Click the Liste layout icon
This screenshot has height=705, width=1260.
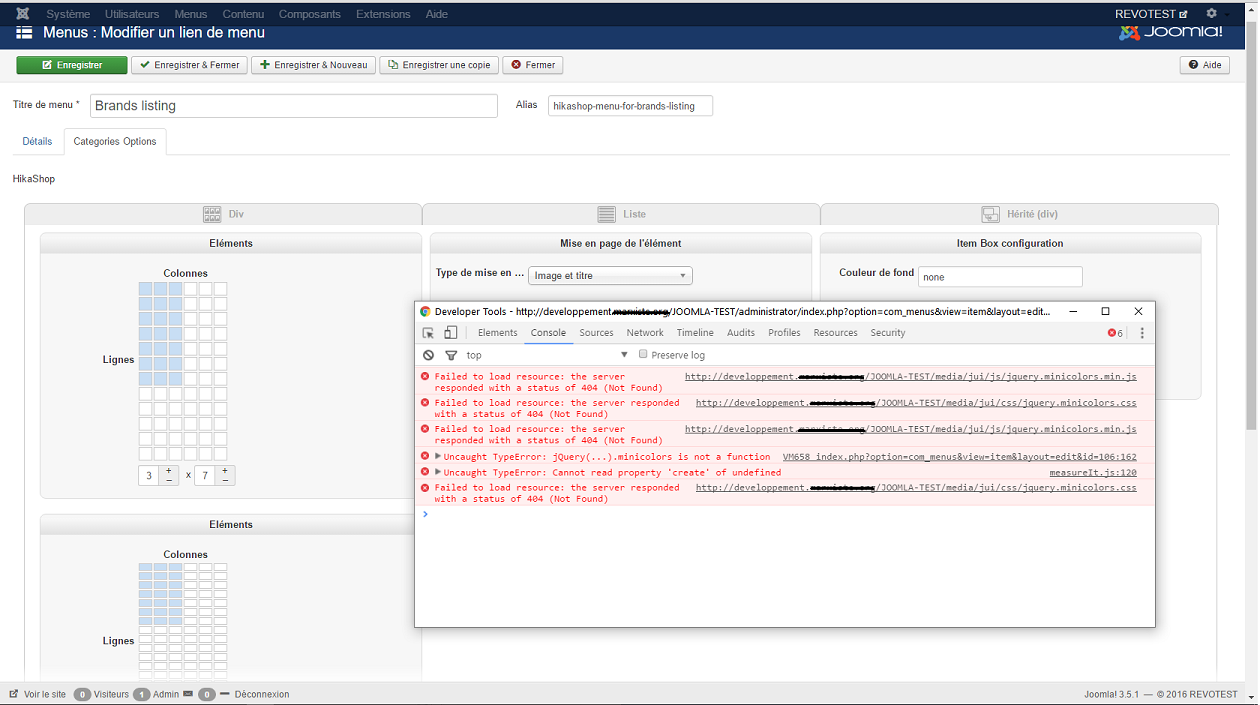pyautogui.click(x=606, y=214)
